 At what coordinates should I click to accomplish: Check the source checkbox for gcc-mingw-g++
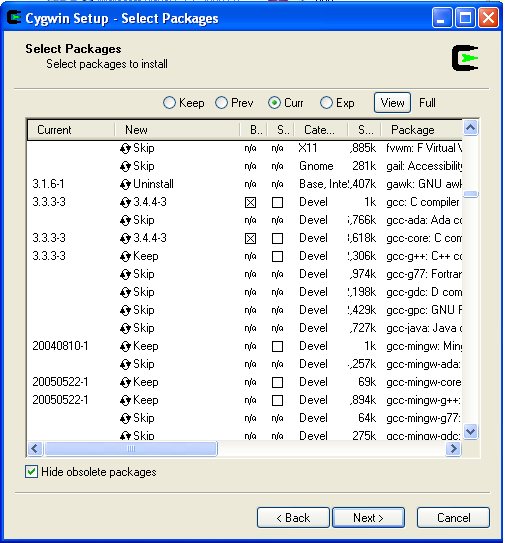[x=277, y=401]
